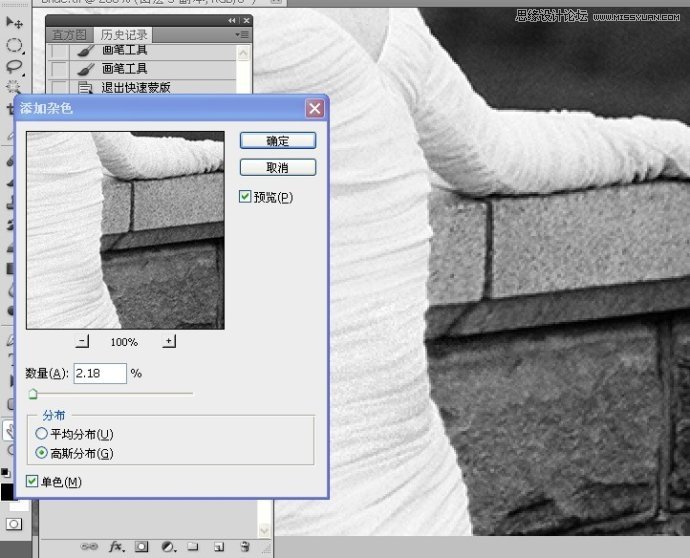
Task: Click the 数量 amount slider handle
Action: pyautogui.click(x=33, y=393)
